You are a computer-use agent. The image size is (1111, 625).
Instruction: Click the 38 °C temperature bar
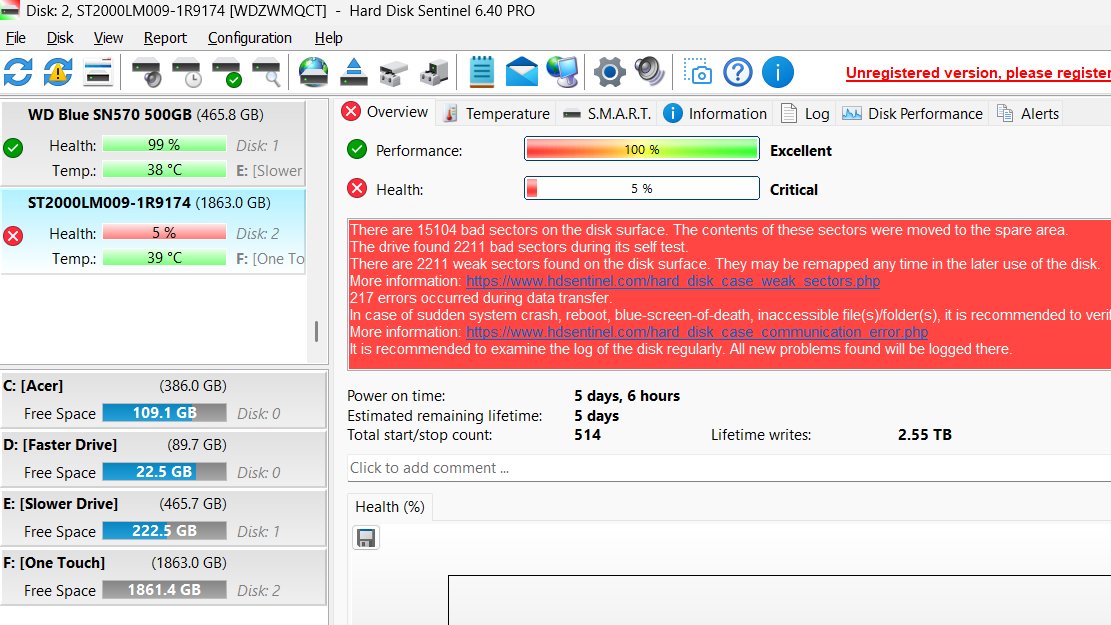164,170
